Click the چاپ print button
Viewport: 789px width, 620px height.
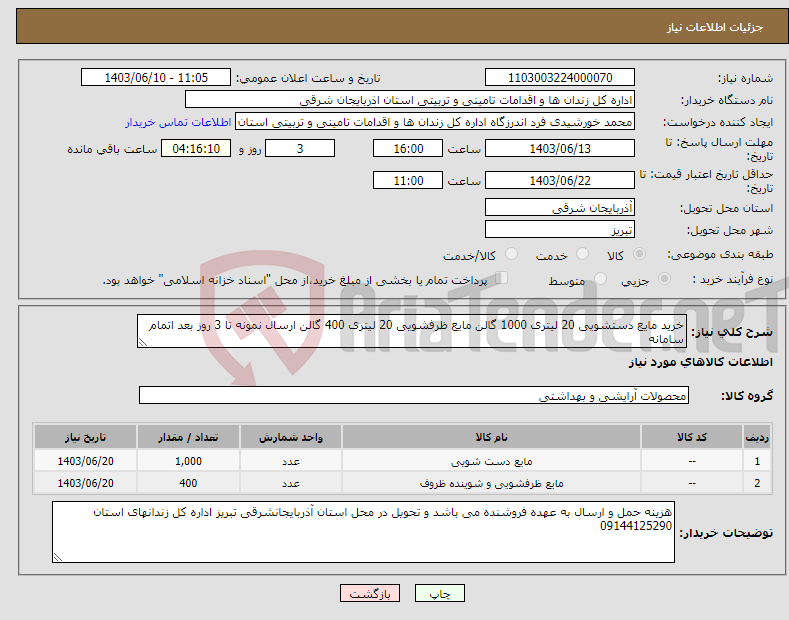[440, 594]
